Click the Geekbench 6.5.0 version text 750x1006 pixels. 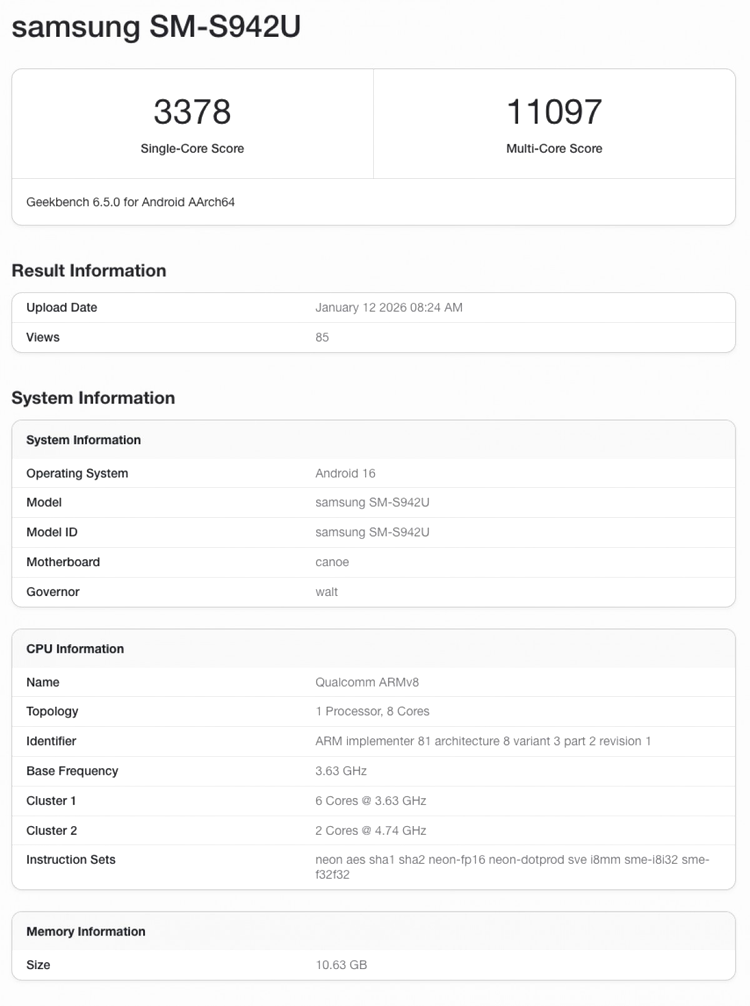130,202
